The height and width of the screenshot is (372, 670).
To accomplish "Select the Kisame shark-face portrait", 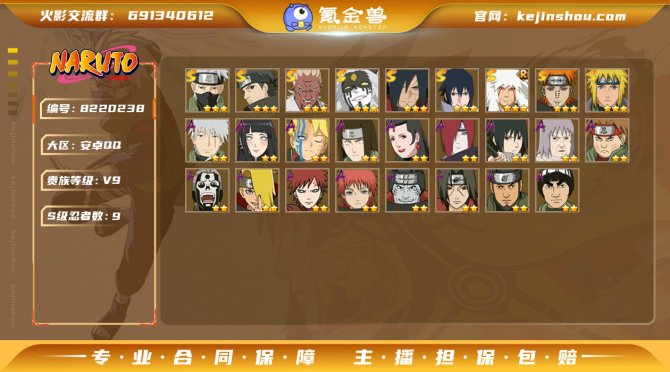I will tap(407, 190).
